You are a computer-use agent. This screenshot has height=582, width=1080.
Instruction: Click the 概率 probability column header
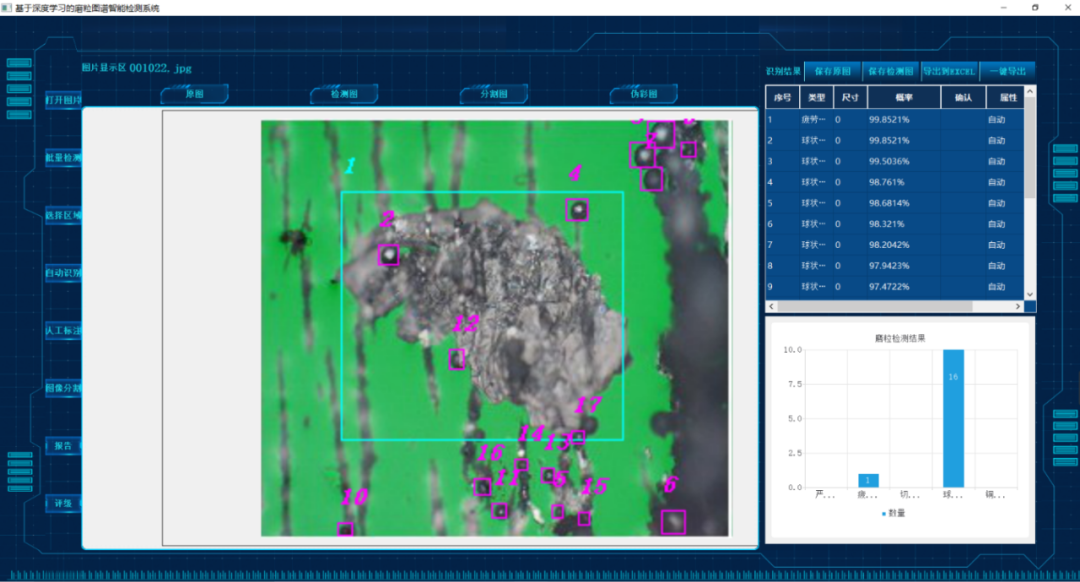tap(903, 98)
